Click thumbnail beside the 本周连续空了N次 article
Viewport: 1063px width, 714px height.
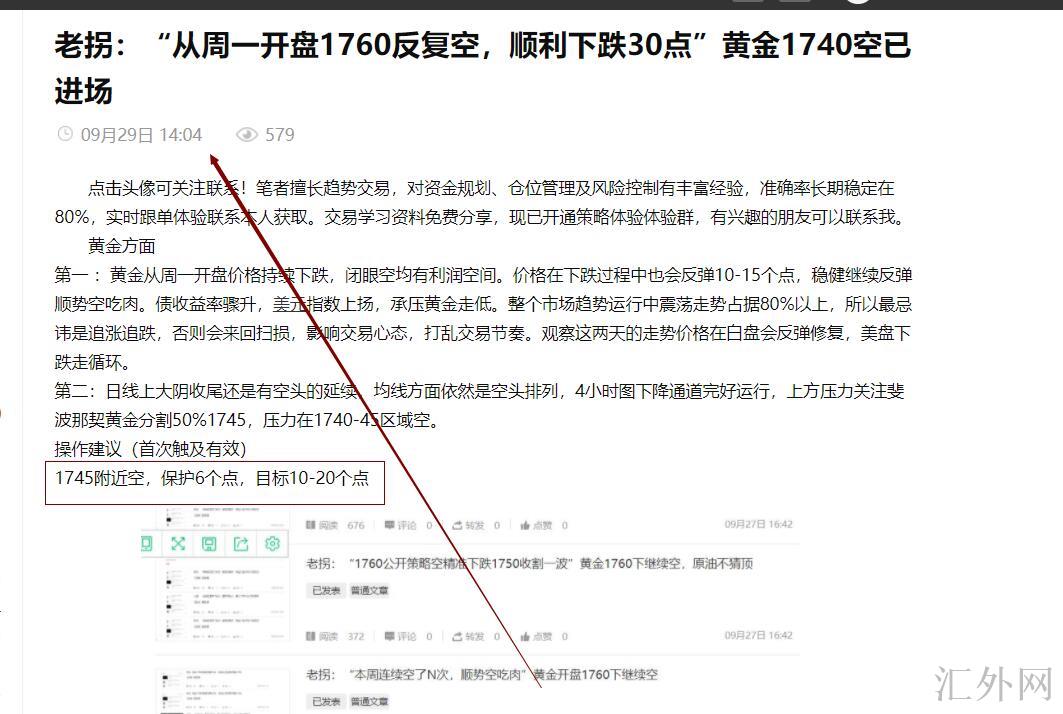pos(224,690)
